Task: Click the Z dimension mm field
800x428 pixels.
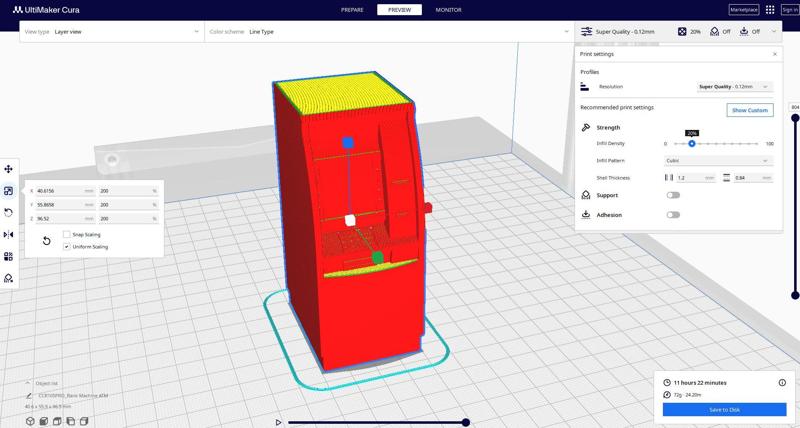Action: (65, 218)
